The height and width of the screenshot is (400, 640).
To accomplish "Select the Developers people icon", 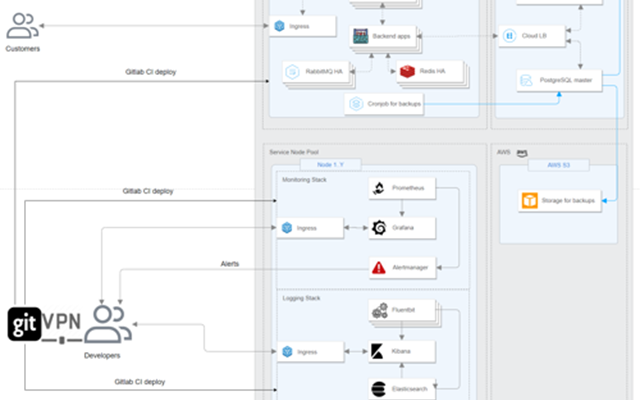I will click(108, 324).
